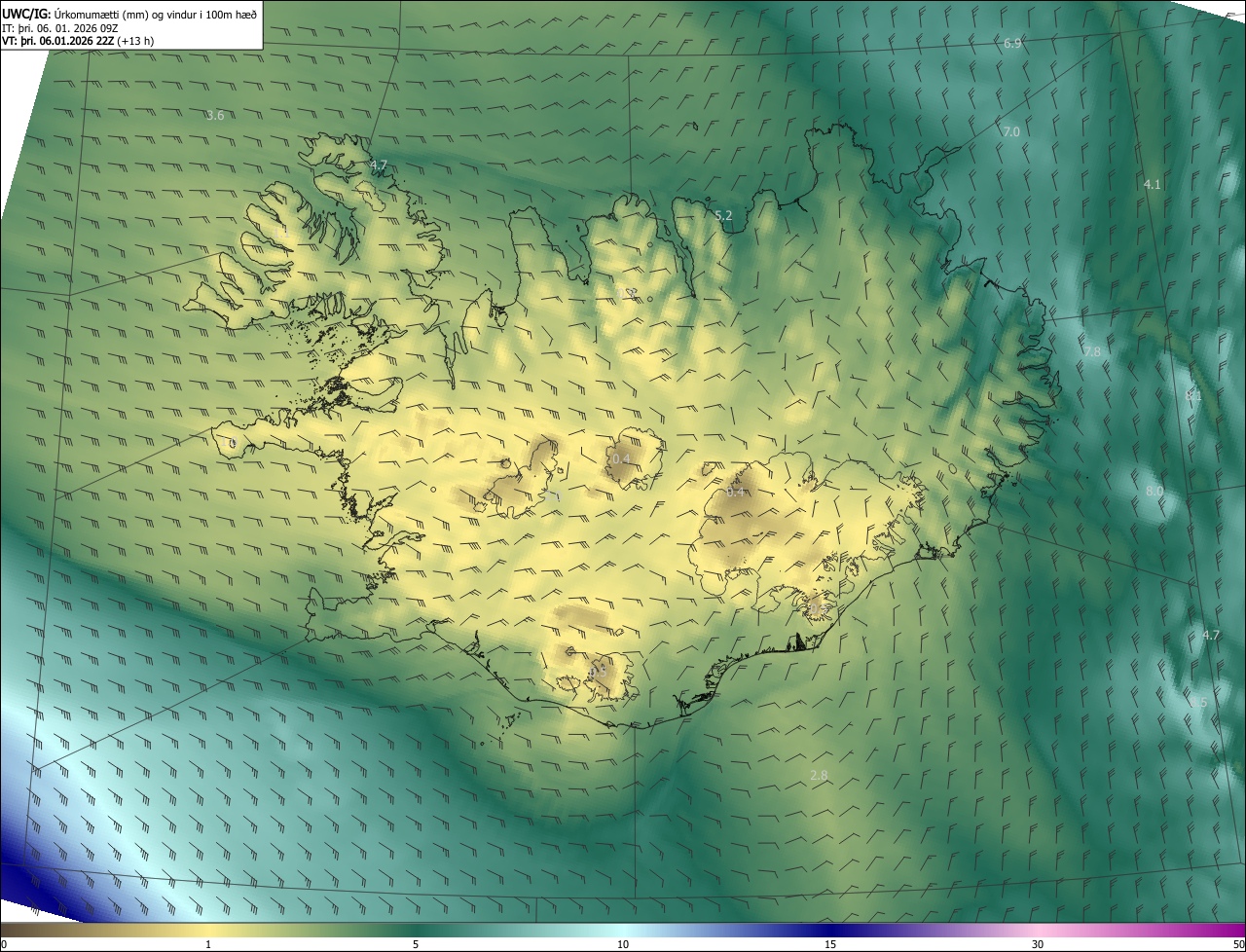Click the 4.7 value north of the Westfjords
This screenshot has height=952, width=1246.
pyautogui.click(x=379, y=165)
